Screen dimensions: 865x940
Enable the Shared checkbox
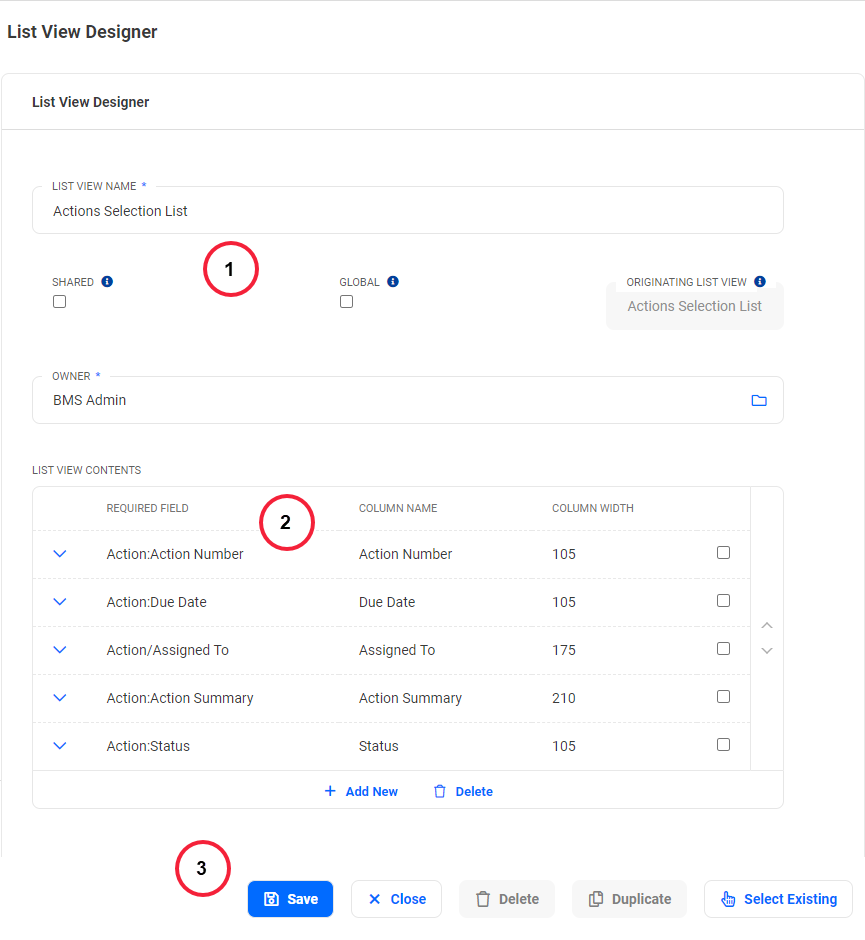59,301
